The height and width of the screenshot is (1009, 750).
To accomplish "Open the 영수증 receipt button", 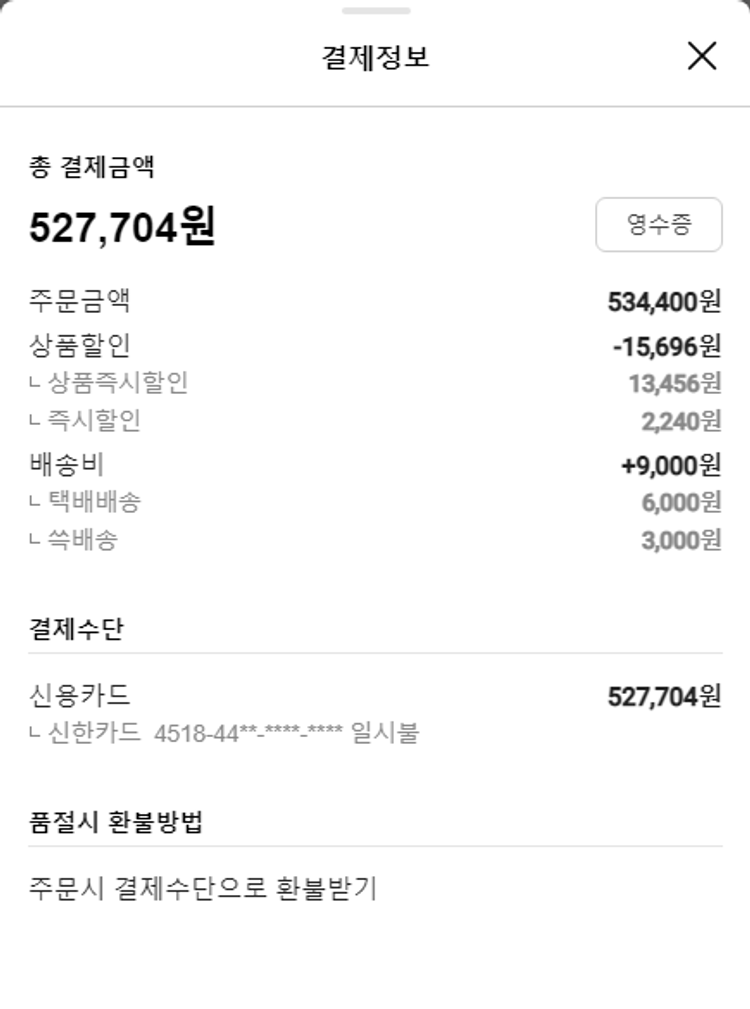I will (658, 224).
